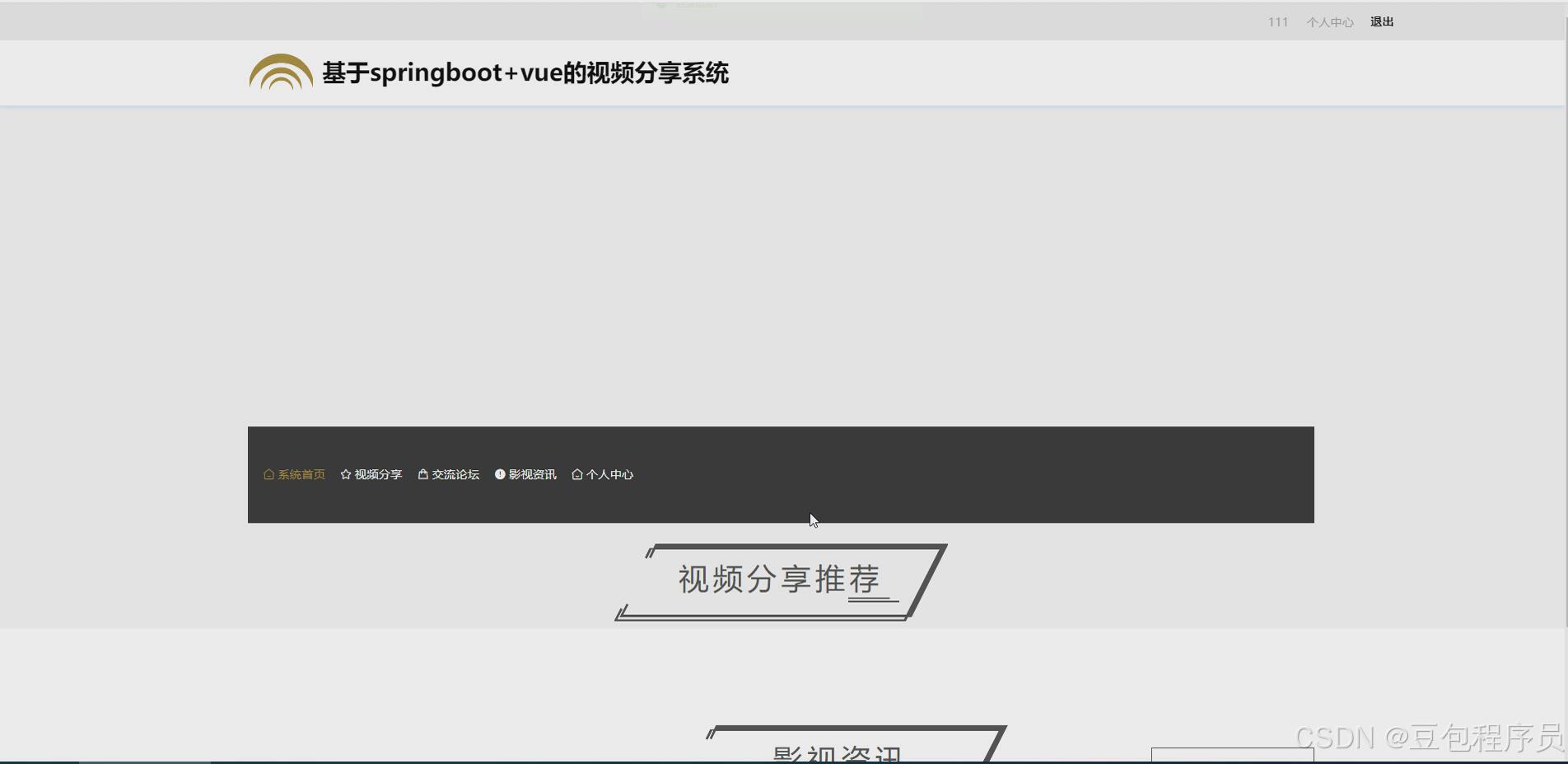Open the 交流论坛 forum page

[455, 474]
